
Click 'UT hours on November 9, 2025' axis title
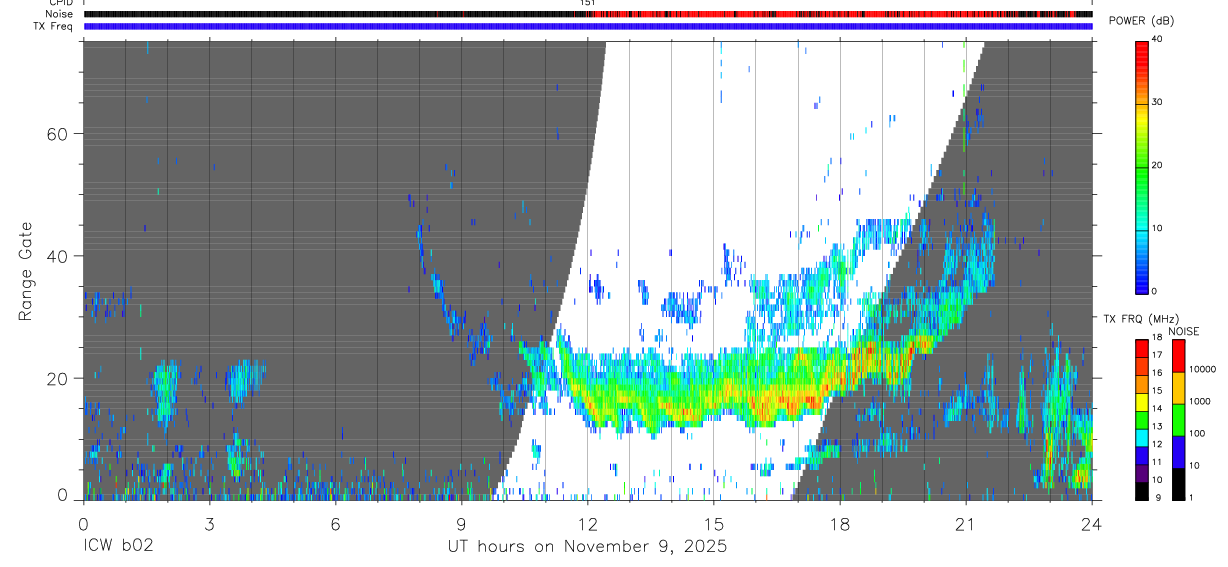pyautogui.click(x=587, y=547)
